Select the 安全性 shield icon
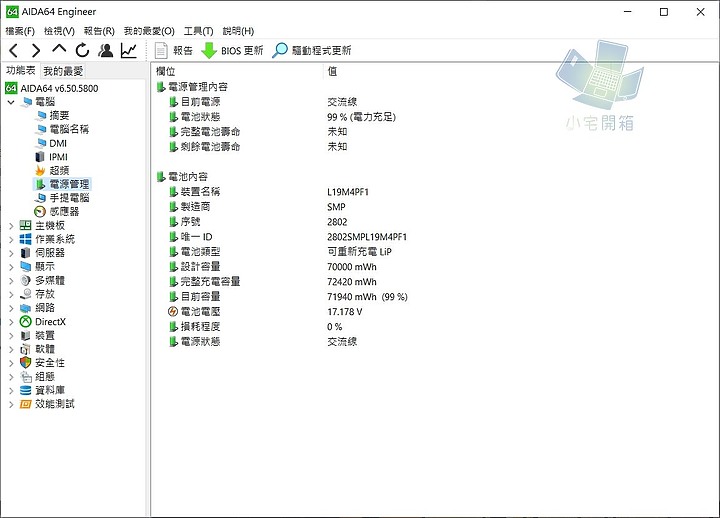The image size is (720, 518). 26,363
